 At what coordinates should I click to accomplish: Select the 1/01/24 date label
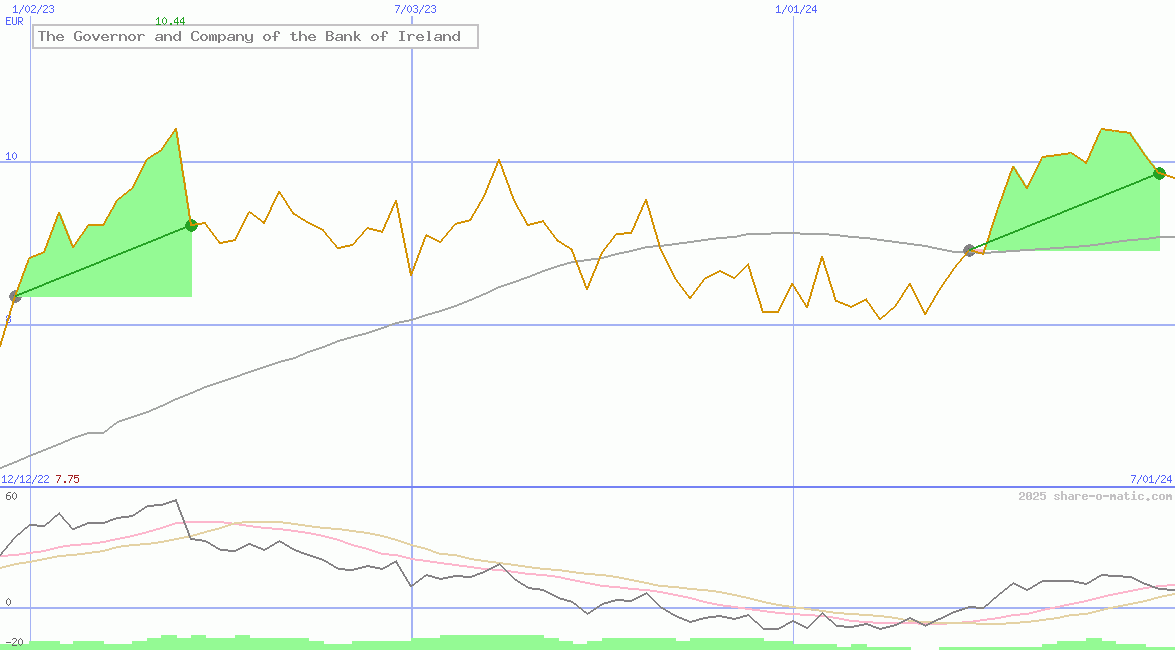[x=796, y=9]
